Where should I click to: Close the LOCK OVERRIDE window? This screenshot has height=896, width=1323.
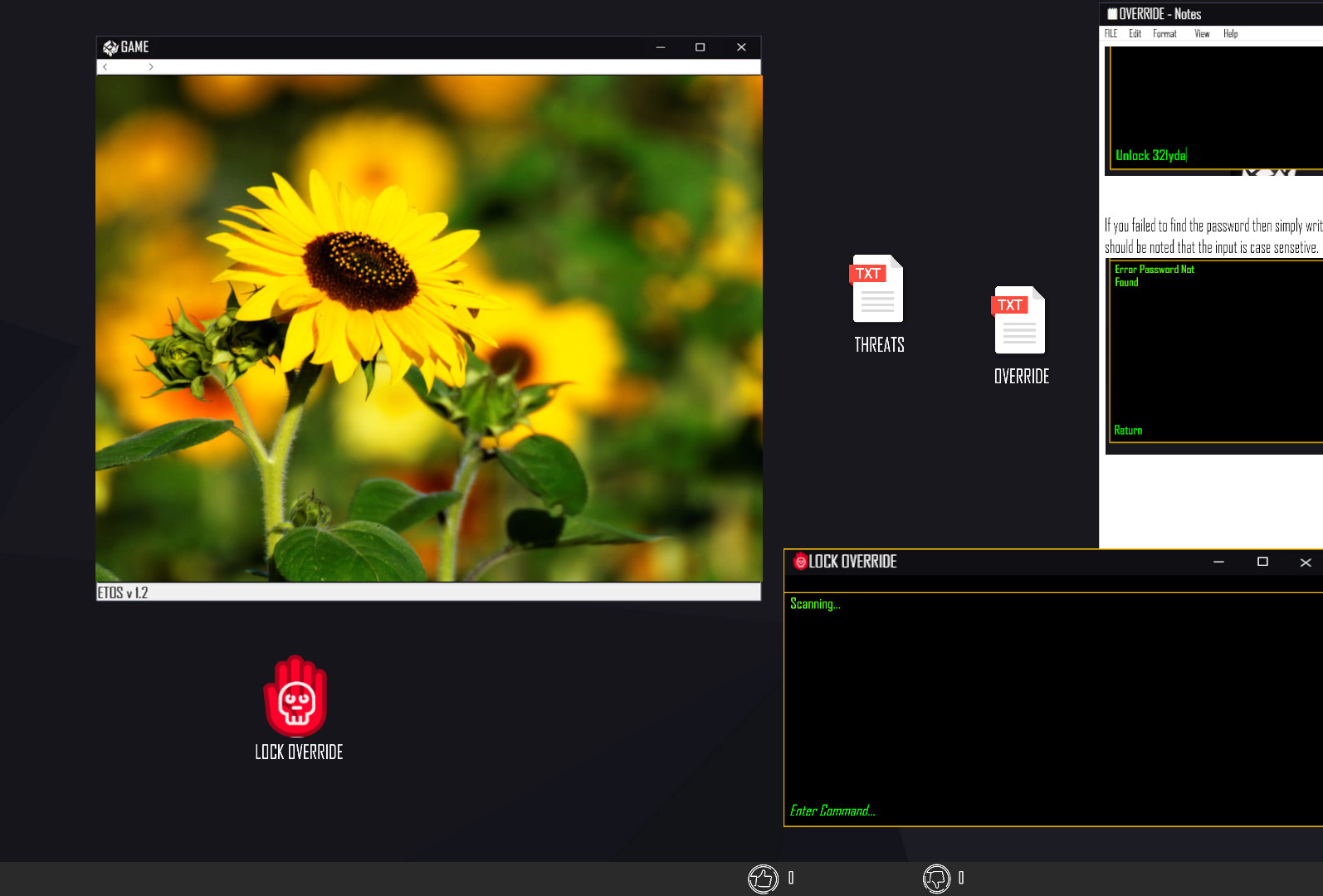click(x=1306, y=562)
